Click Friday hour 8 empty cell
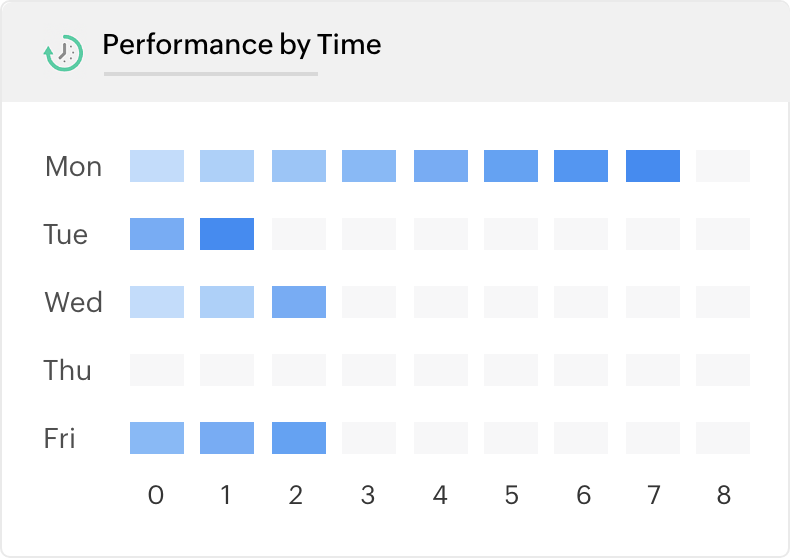Screen dimensions: 790x558 [723, 438]
